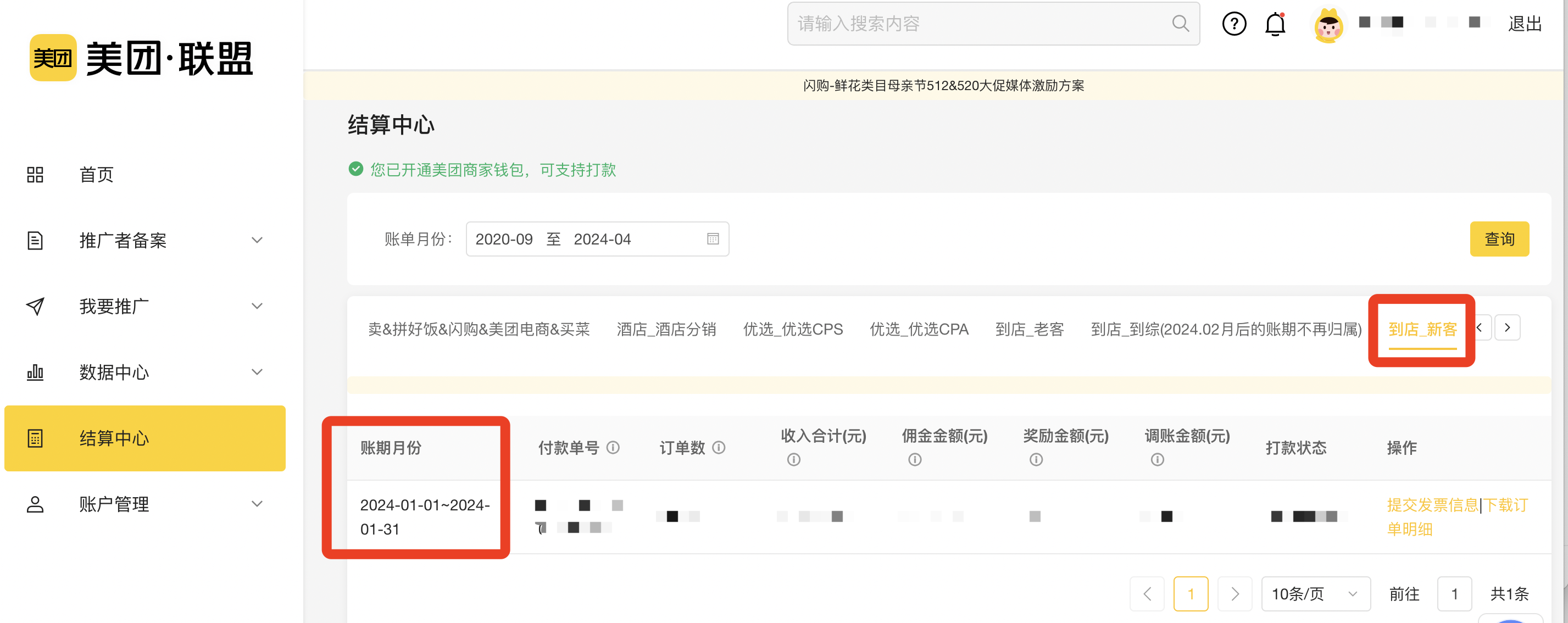Click info icon under 收入合计(元)
This screenshot has width=1568, height=623.
(x=793, y=460)
